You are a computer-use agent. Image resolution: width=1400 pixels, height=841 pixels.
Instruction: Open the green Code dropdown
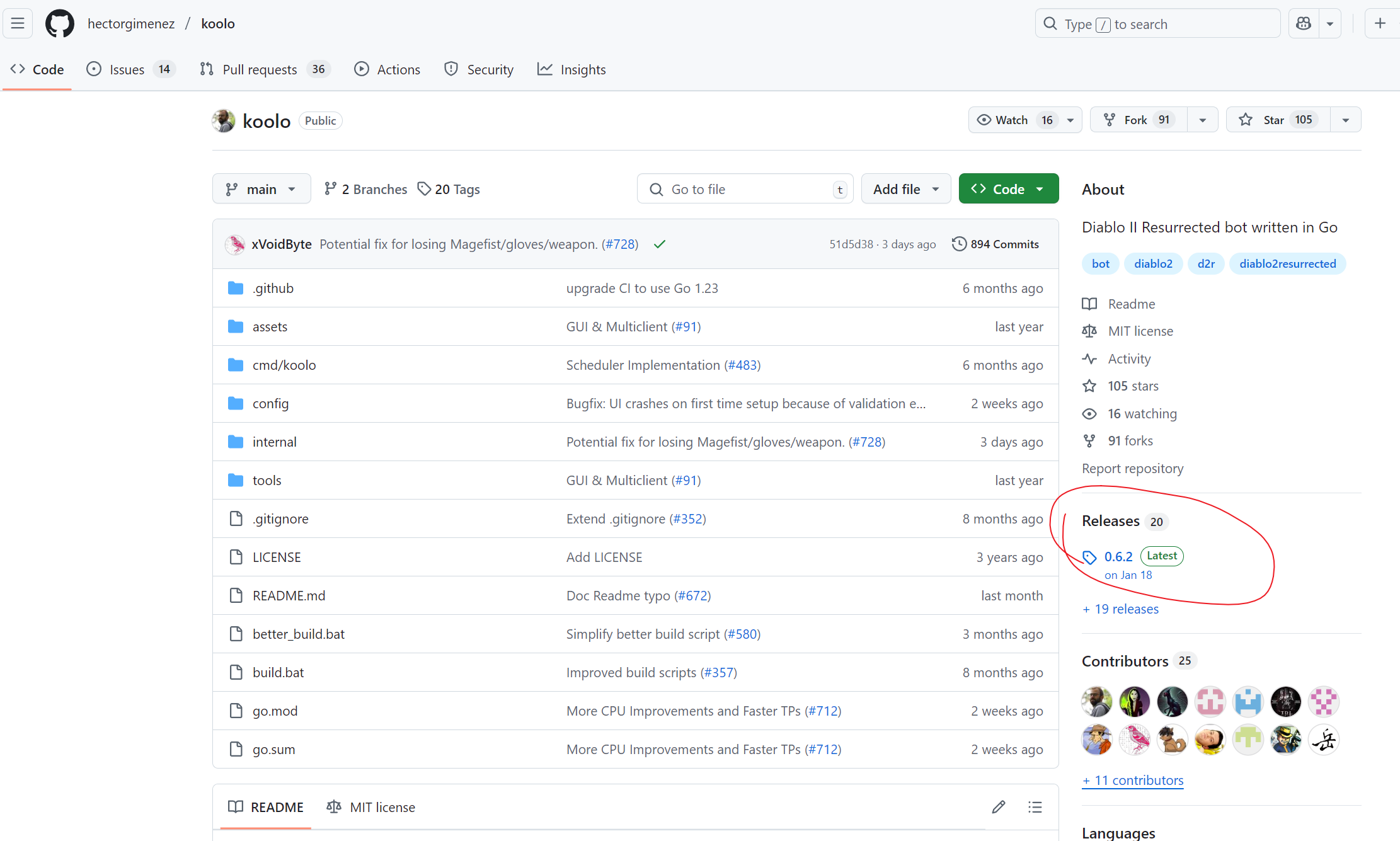click(x=1008, y=189)
